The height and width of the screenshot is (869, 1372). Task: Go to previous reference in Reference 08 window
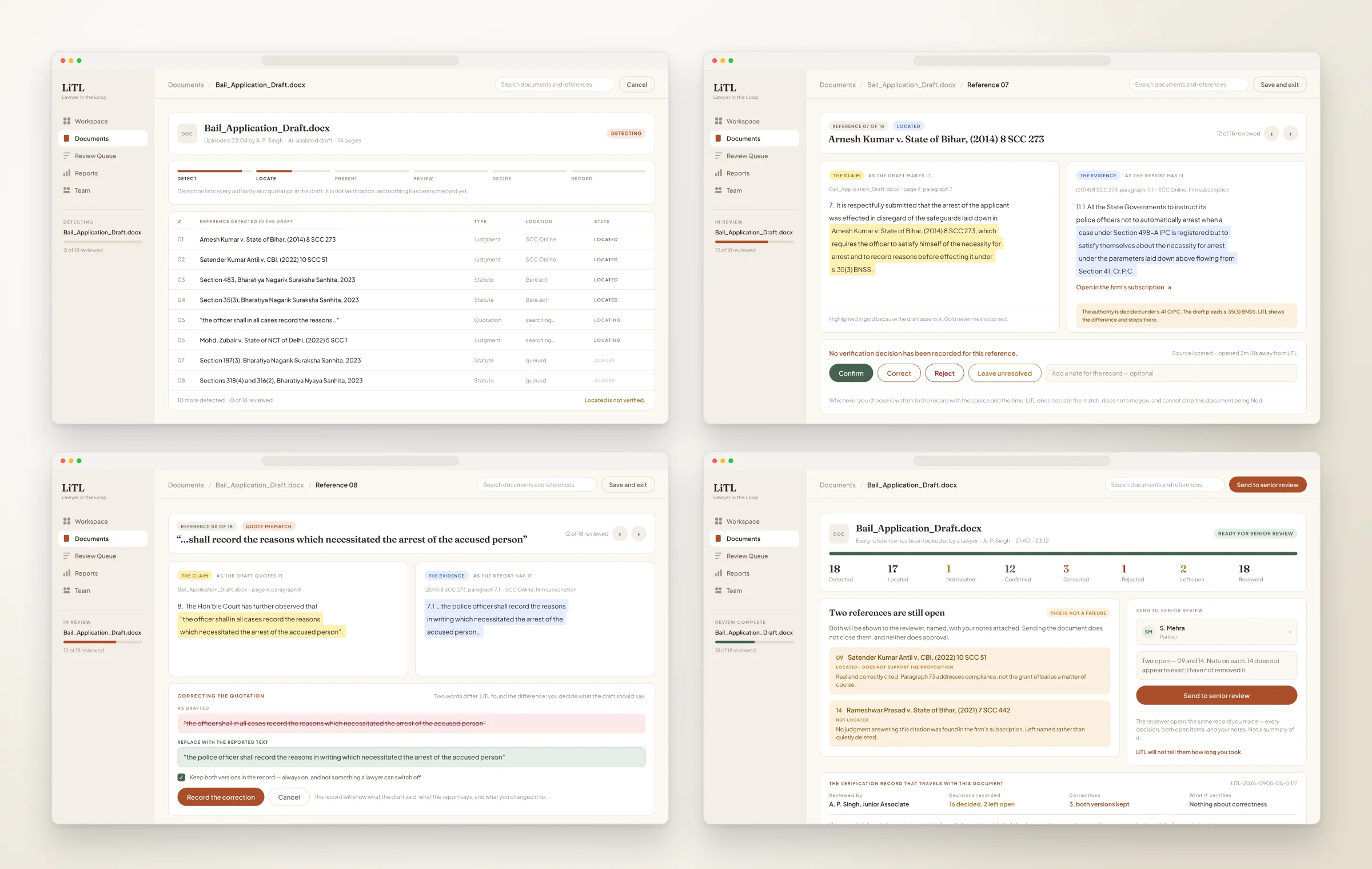pos(620,534)
